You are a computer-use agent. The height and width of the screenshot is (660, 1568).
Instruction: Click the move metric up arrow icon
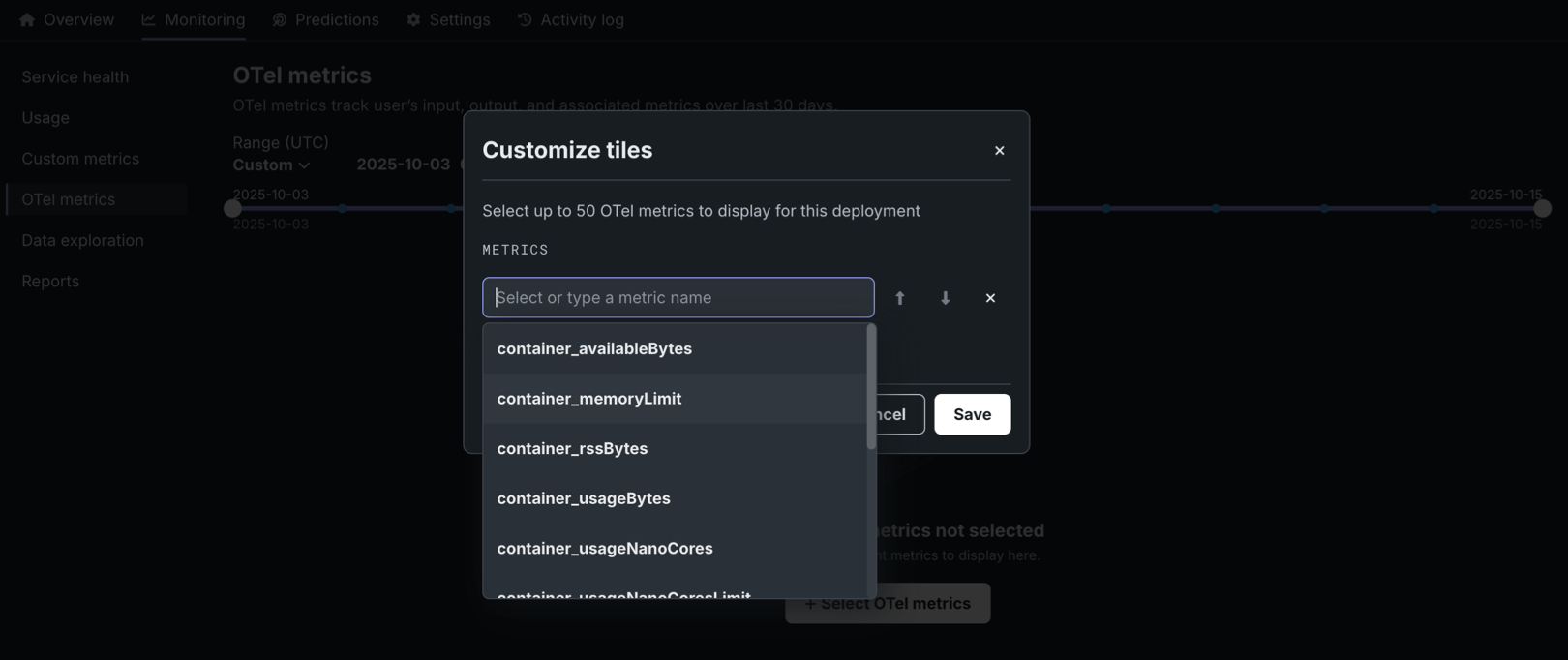(900, 298)
